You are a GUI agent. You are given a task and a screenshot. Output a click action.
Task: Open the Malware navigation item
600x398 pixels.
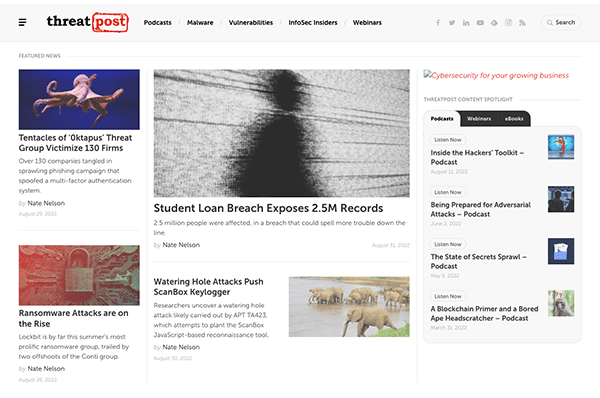200,23
